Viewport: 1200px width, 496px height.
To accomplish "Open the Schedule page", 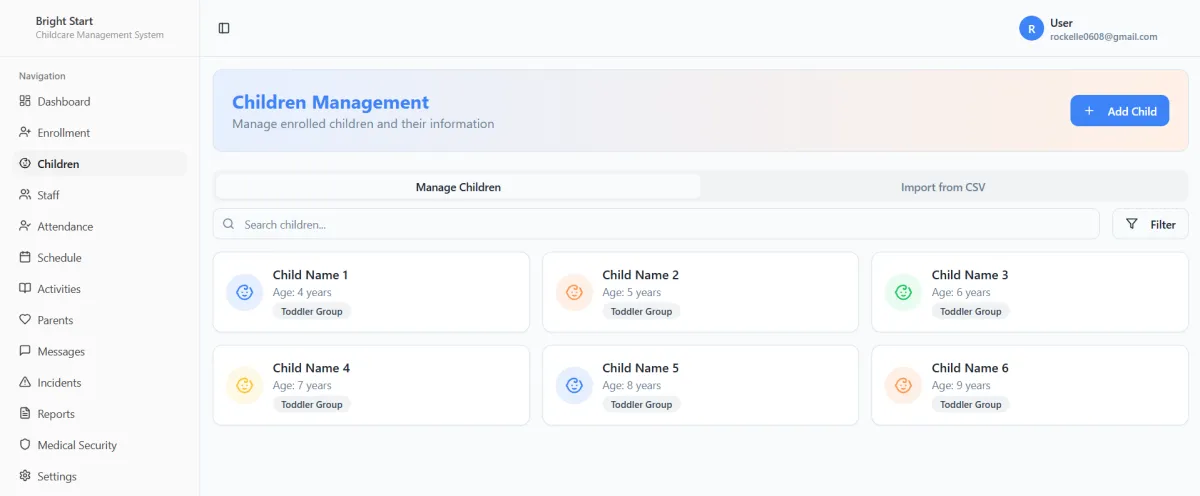I will click(99, 257).
